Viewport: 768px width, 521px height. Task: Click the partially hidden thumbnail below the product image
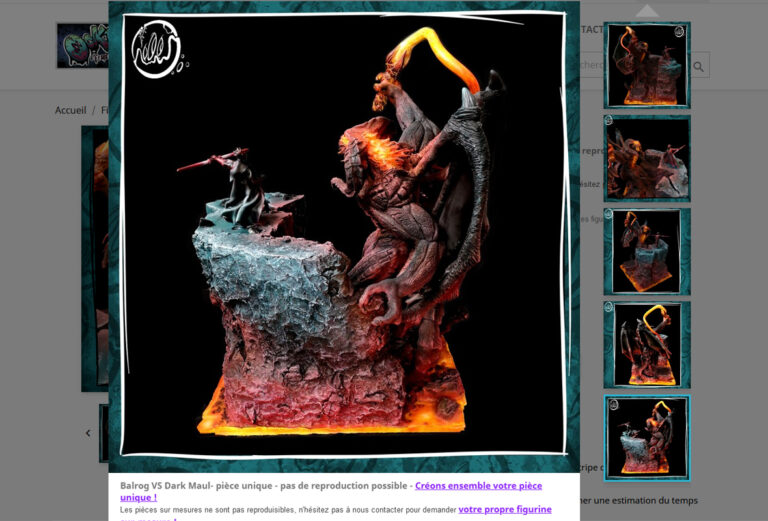pyautogui.click(x=103, y=433)
